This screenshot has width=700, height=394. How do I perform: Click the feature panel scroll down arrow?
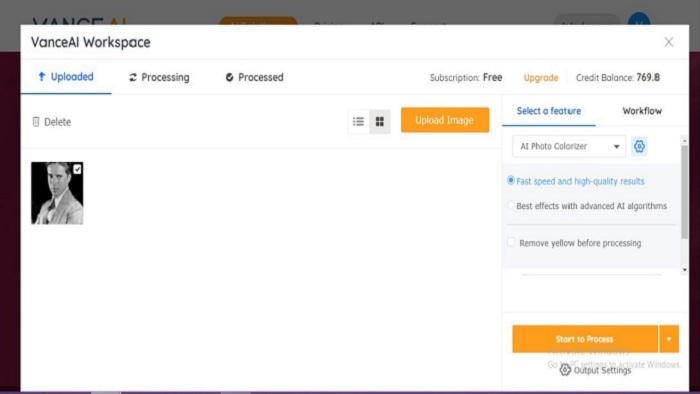tap(684, 270)
